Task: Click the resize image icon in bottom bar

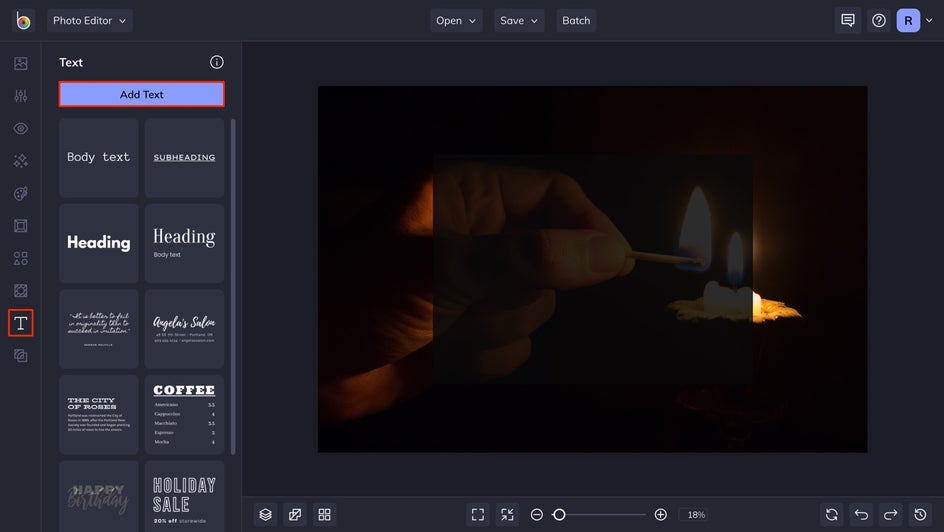Action: pyautogui.click(x=295, y=515)
